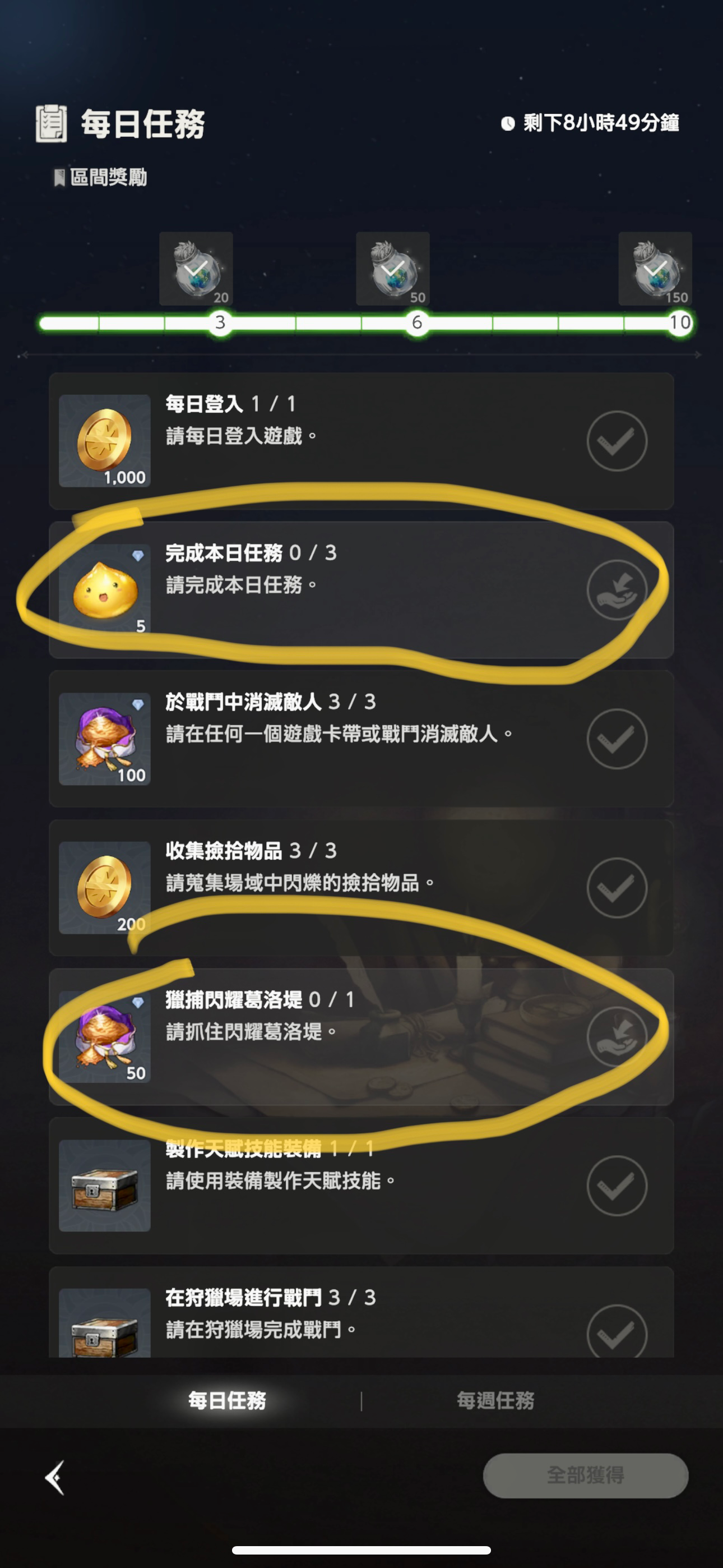This screenshot has width=723, height=1568.
Task: Tap the purple pouch reward worth 100
Action: point(105,739)
